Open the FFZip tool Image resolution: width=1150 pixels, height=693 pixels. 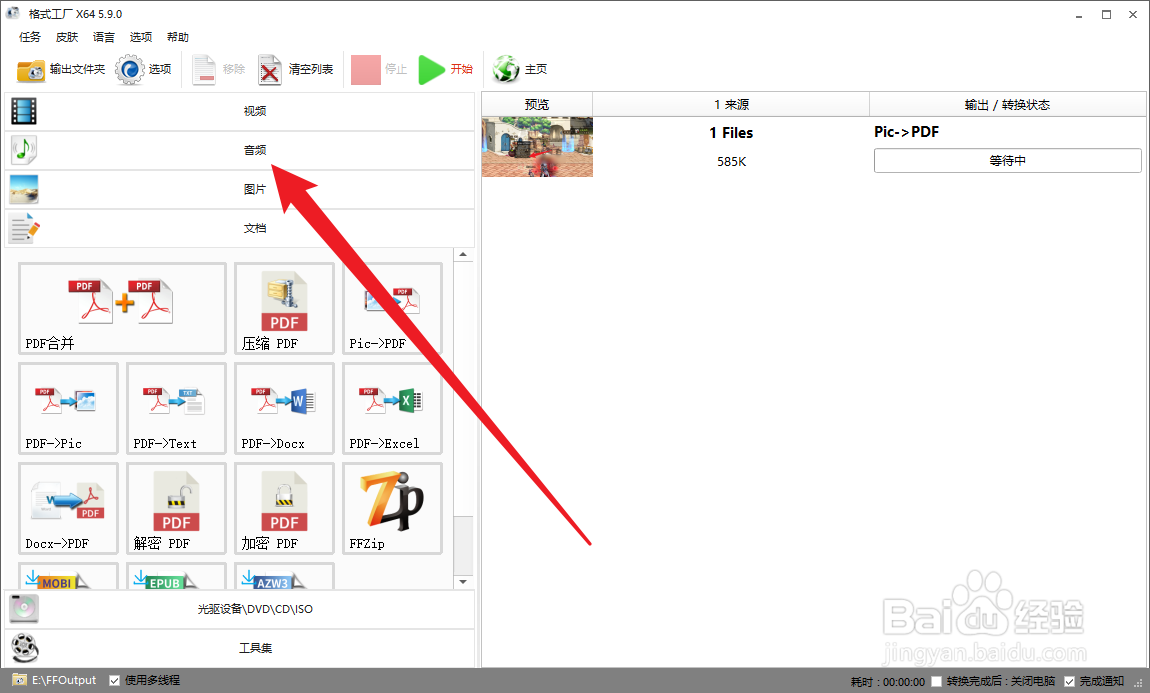pos(392,508)
